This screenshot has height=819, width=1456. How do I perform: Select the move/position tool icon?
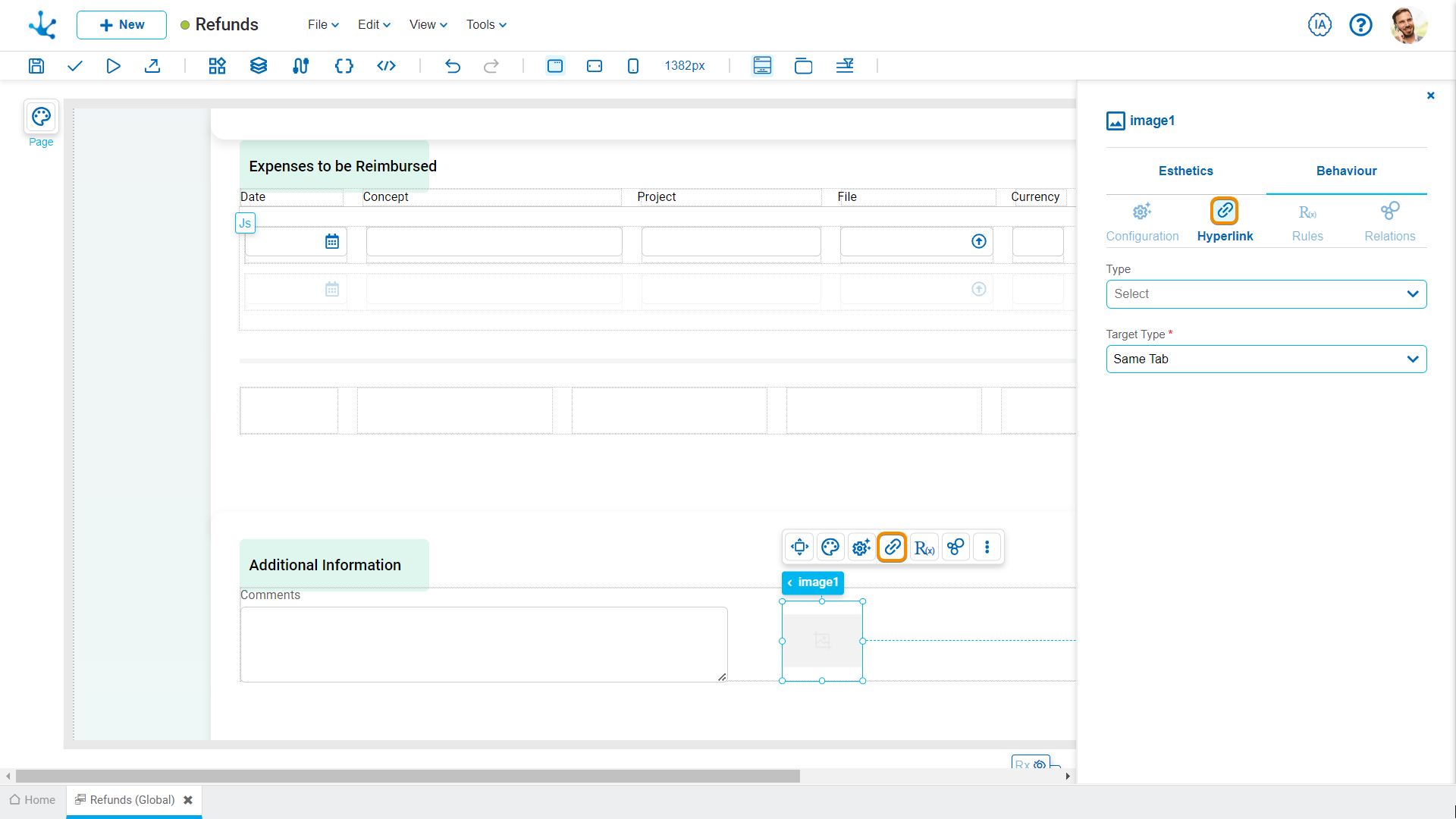coord(800,547)
